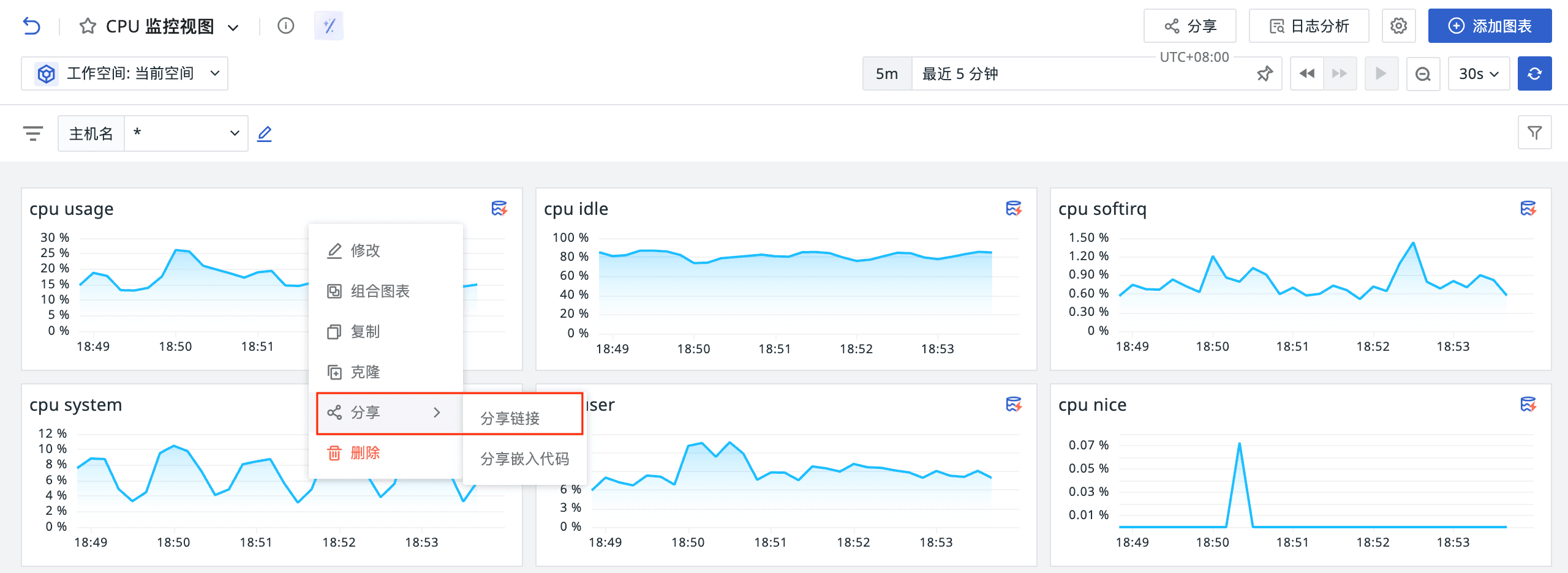Pin the time range with pin icon
This screenshot has height=573, width=1568.
[1264, 74]
